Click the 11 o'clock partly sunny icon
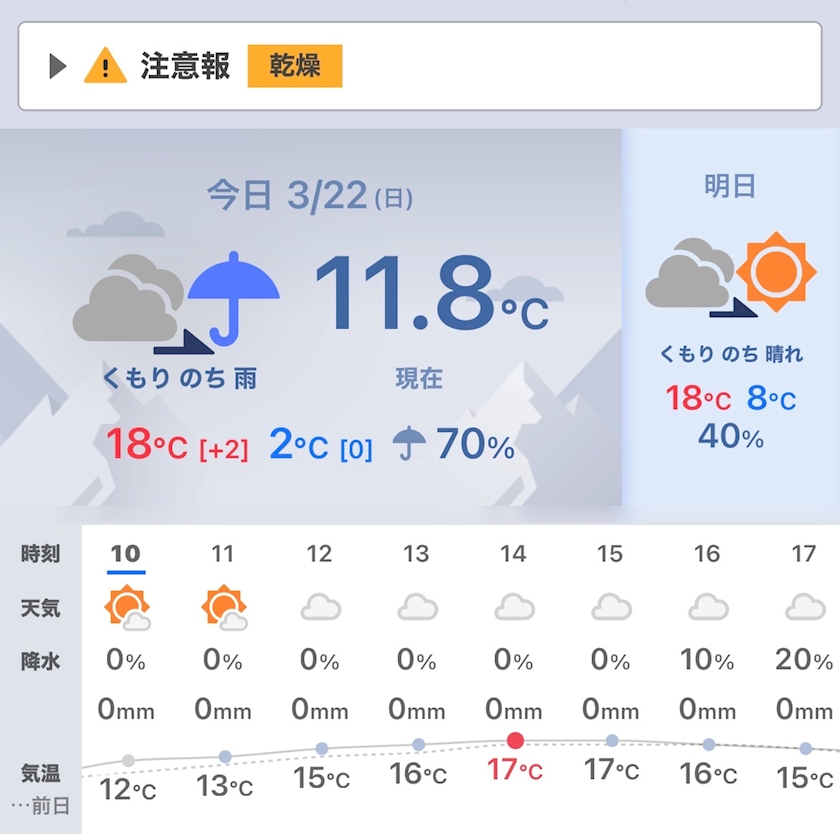This screenshot has height=834, width=840. pyautogui.click(x=224, y=607)
